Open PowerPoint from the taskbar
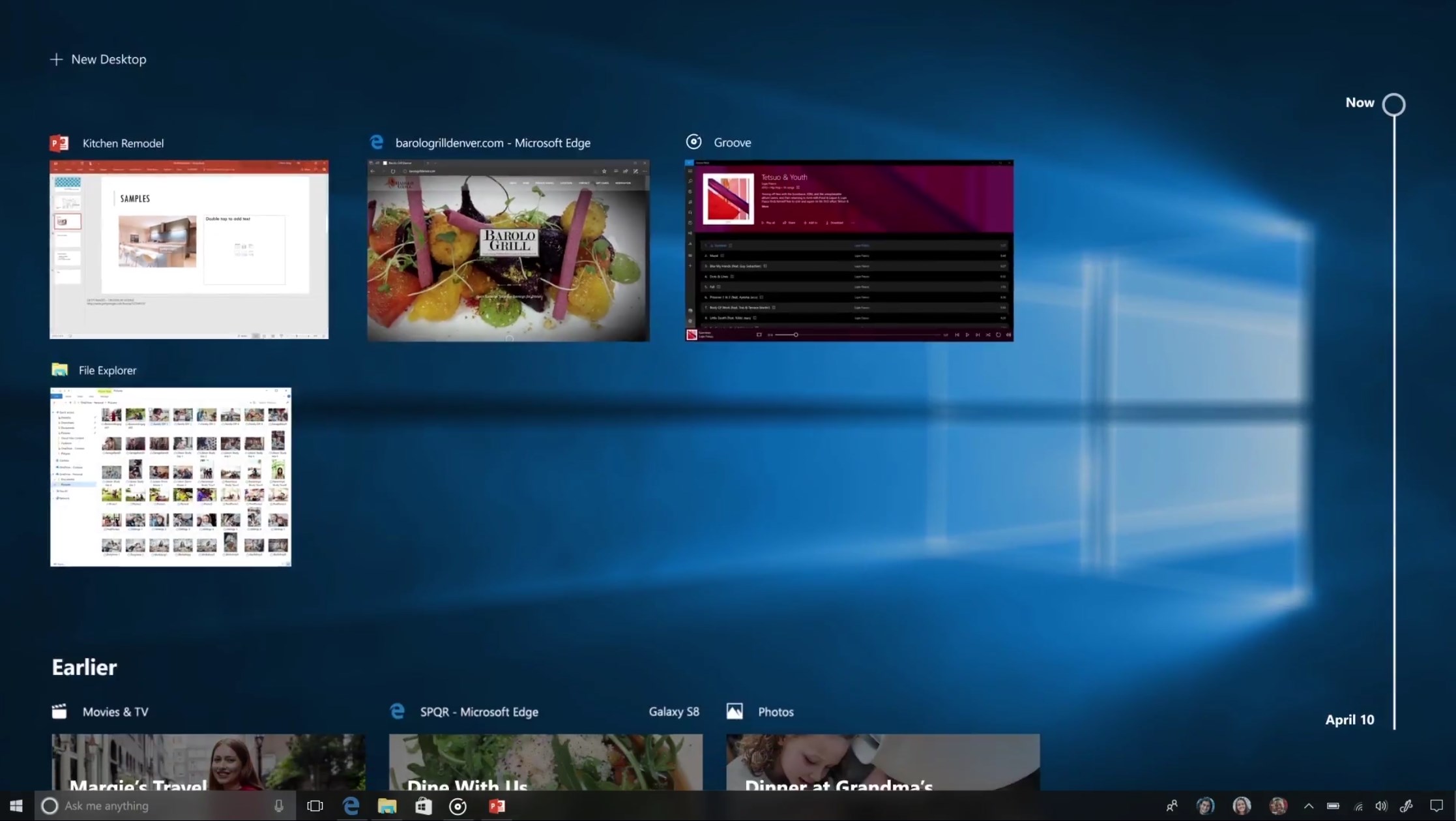 point(497,806)
